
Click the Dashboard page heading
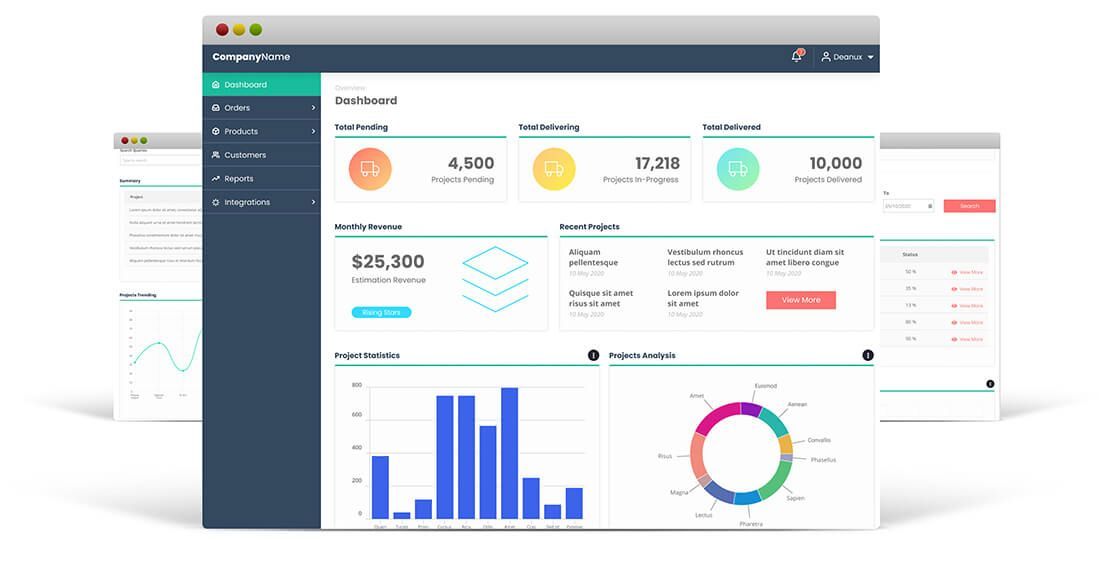tap(366, 100)
